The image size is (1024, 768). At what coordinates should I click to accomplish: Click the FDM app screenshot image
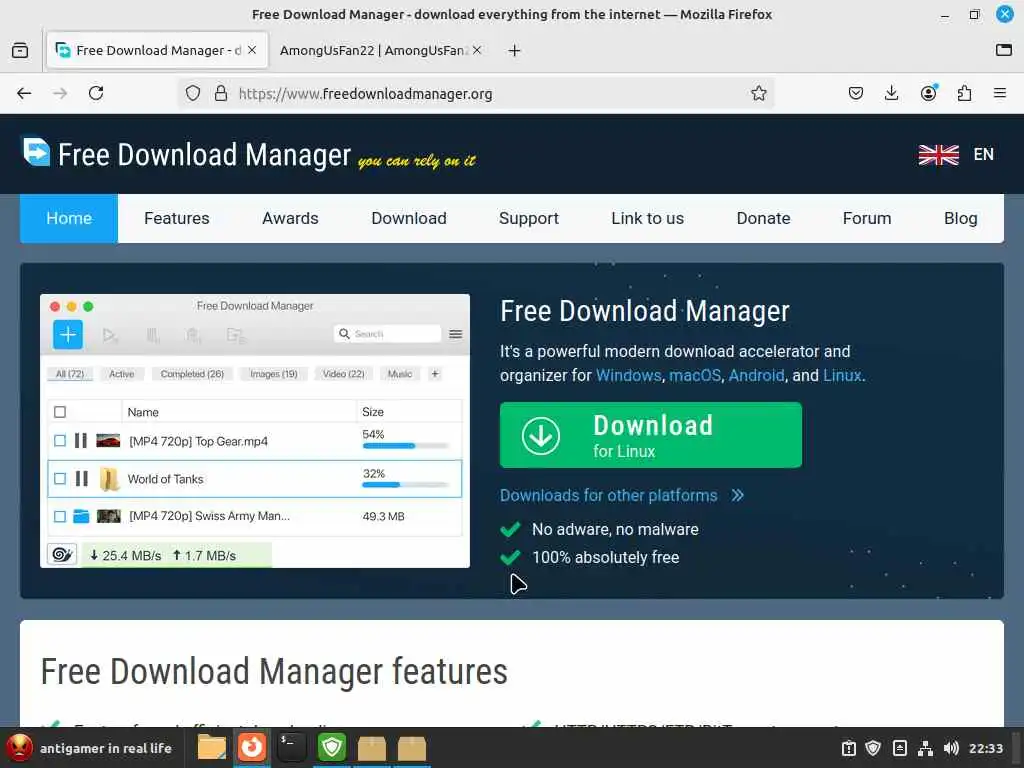[x=255, y=431]
